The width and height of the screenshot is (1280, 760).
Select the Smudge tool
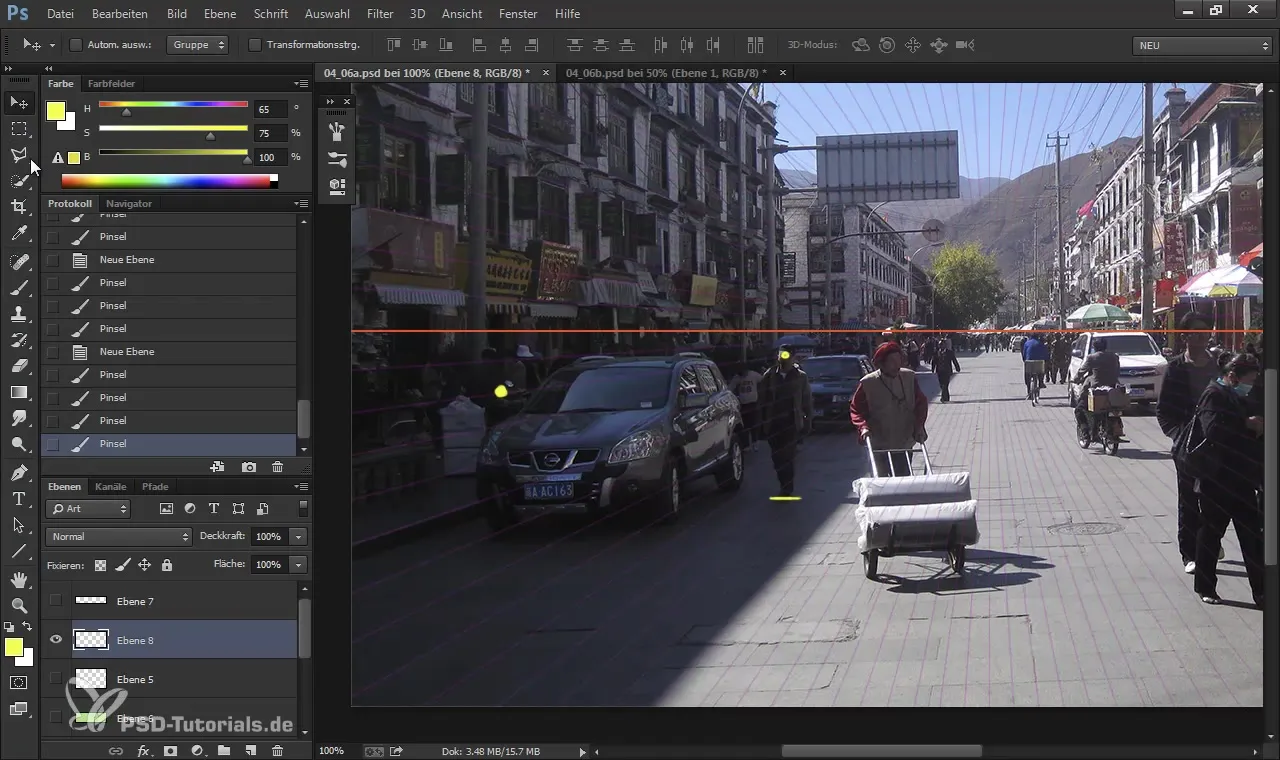click(19, 418)
